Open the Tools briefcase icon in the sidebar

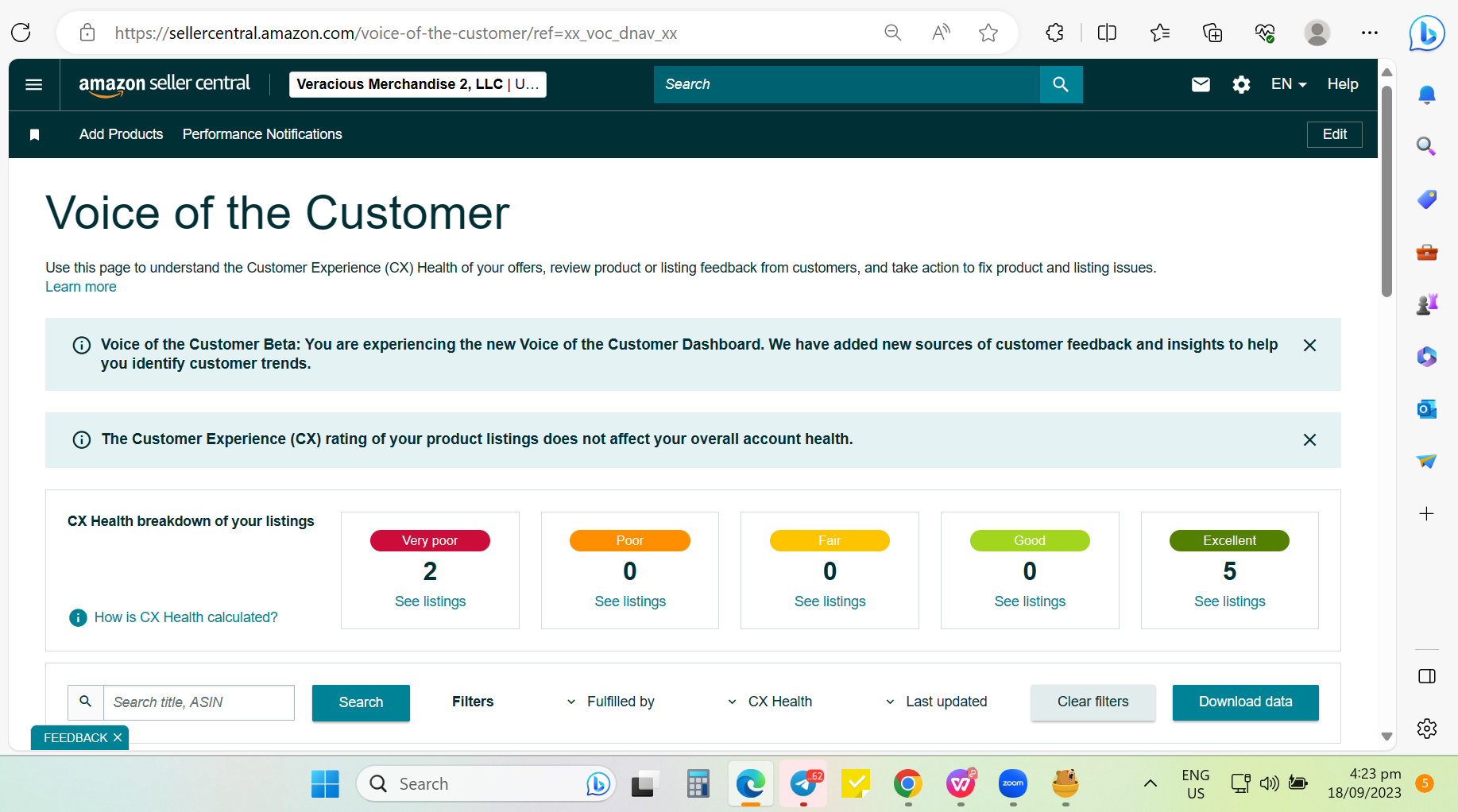pos(1427,252)
